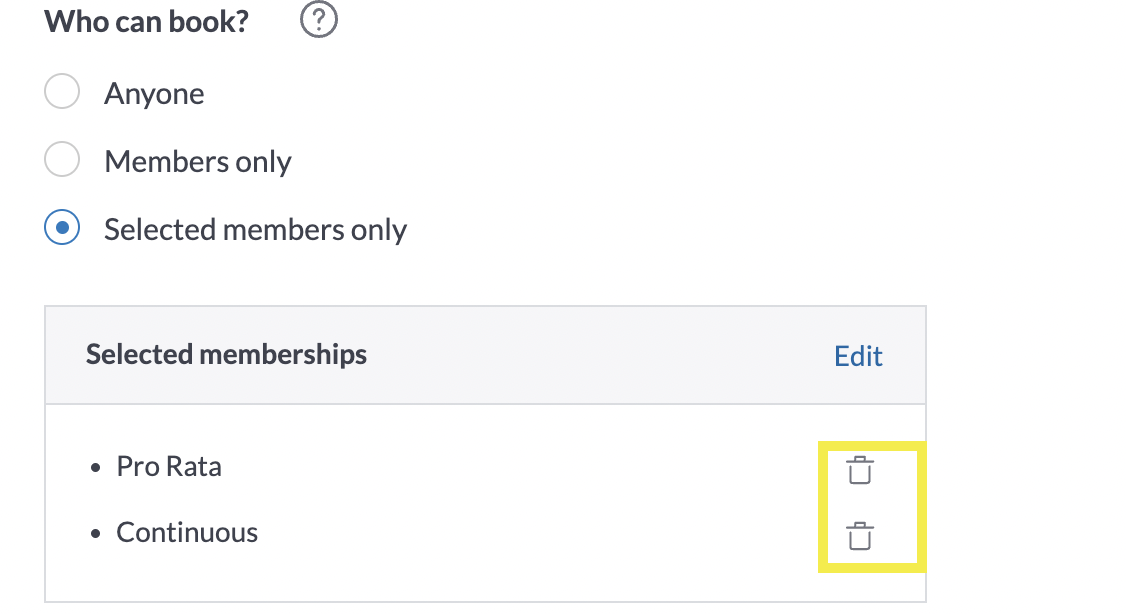Select the Continuous list entry text
Image resolution: width=1126 pixels, height=614 pixels.
click(187, 533)
